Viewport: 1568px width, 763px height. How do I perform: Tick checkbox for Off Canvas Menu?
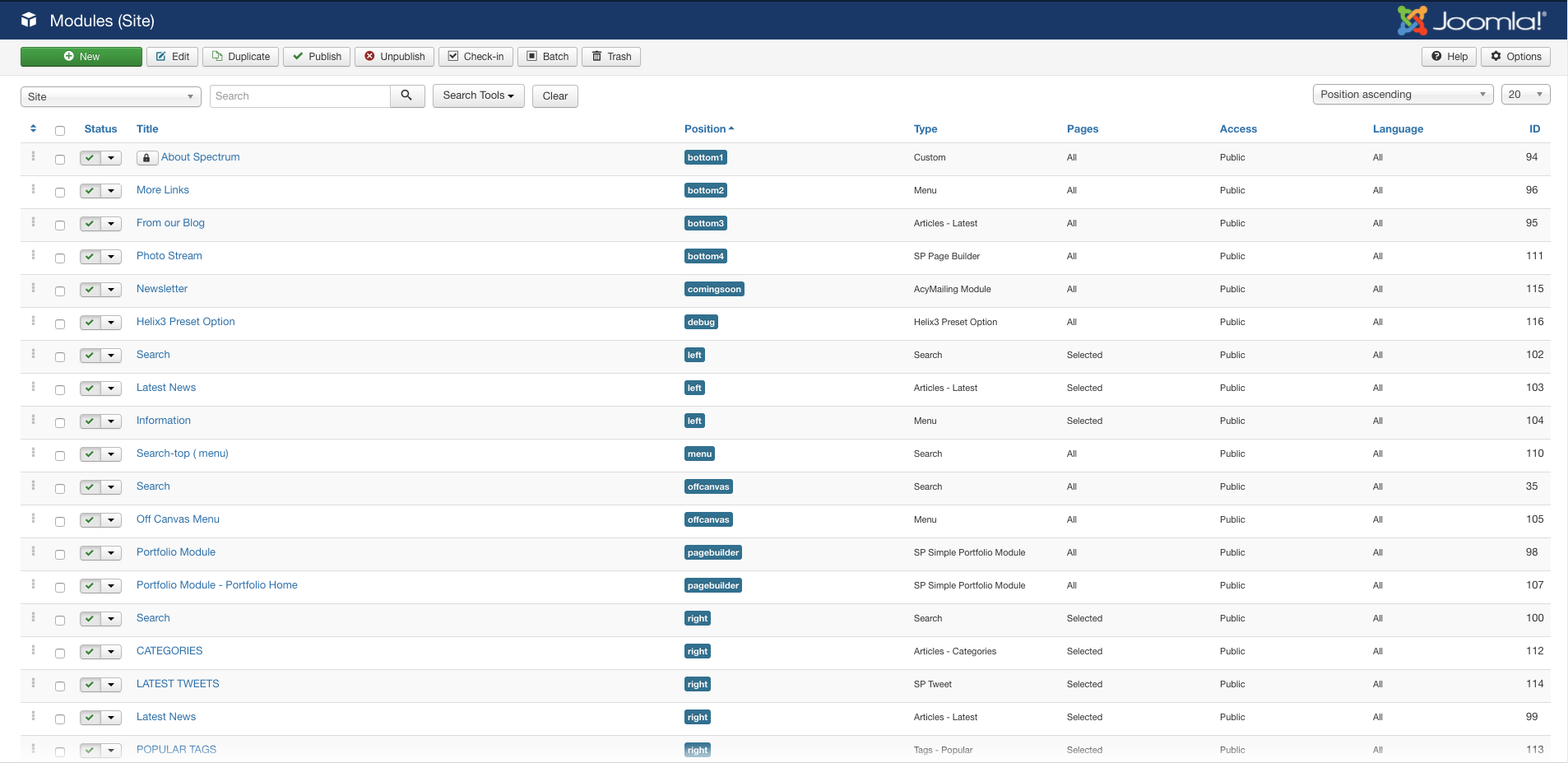click(x=60, y=521)
